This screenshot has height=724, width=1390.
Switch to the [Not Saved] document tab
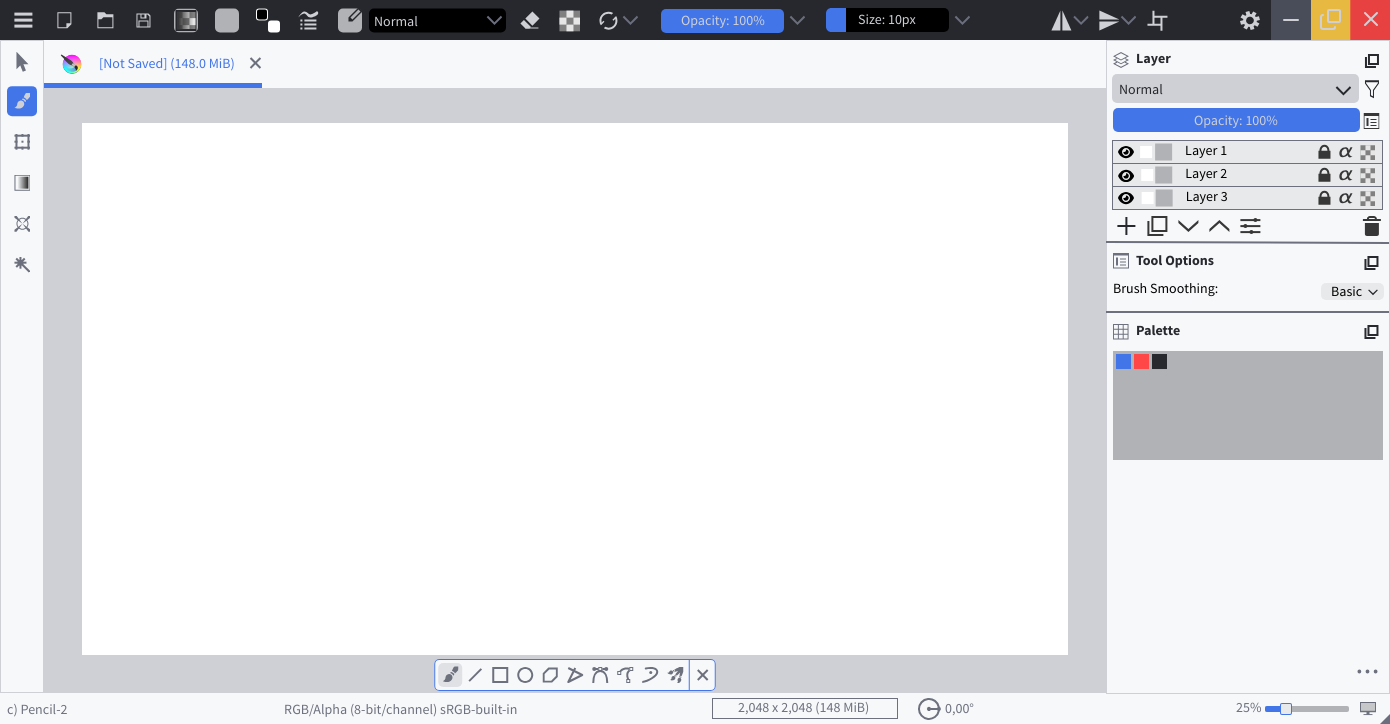[x=166, y=63]
